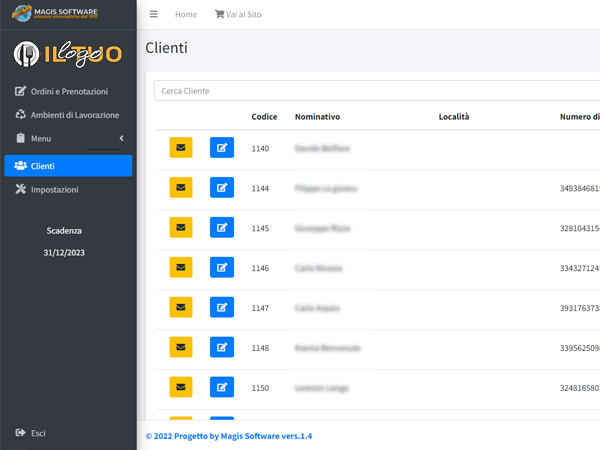Edit client with code 1146
Image resolution: width=600 pixels, height=450 pixels.
tap(222, 267)
